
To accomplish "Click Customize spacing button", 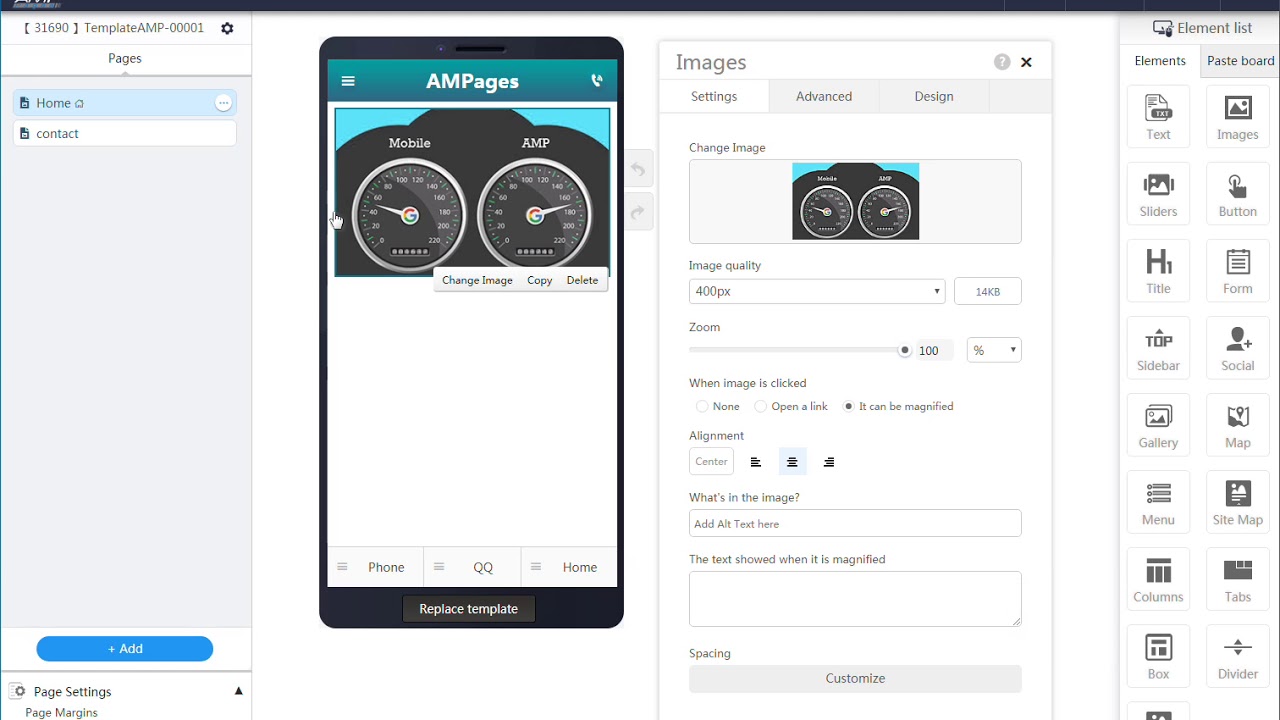I will [855, 678].
